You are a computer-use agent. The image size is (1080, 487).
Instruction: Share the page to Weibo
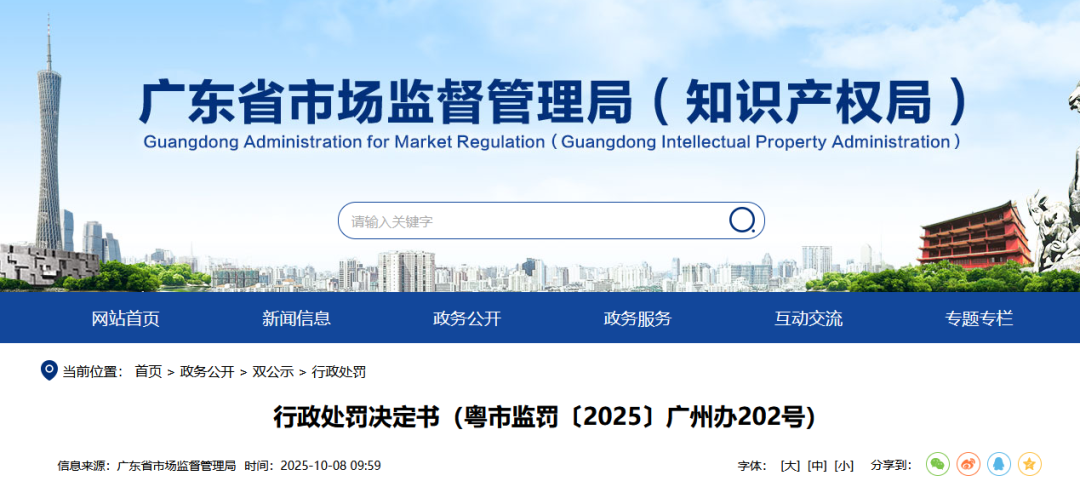(968, 464)
